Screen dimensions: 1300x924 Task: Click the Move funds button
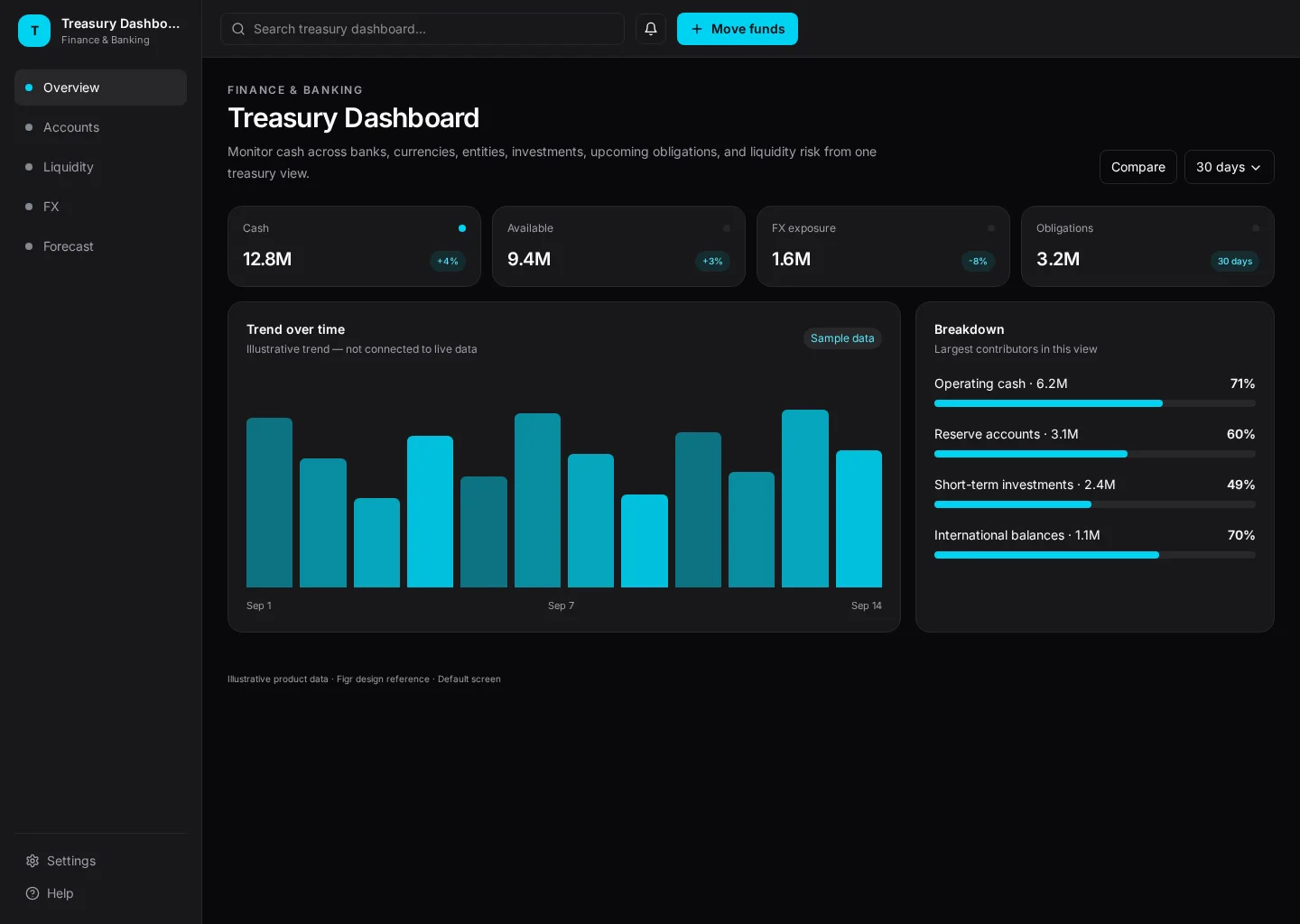tap(738, 29)
